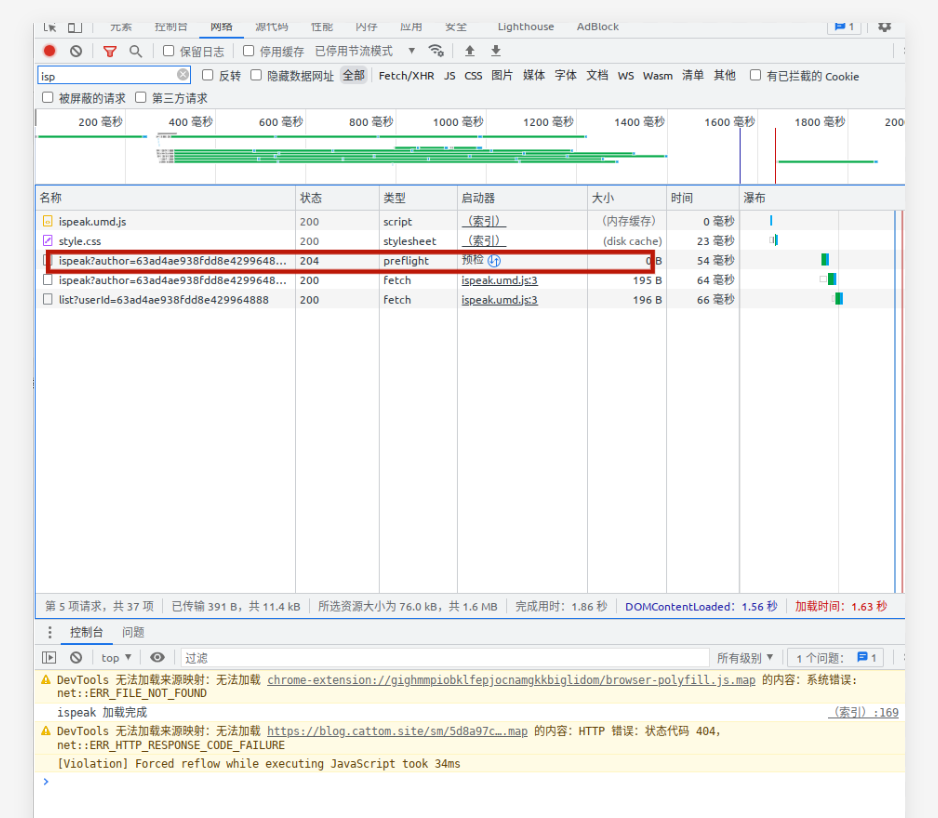Open the network search panel
This screenshot has width=938, height=818.
pos(136,50)
